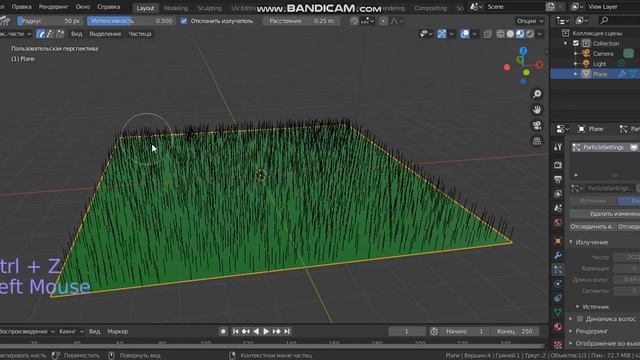
Task: Select solid viewport shading
Action: (x=510, y=34)
